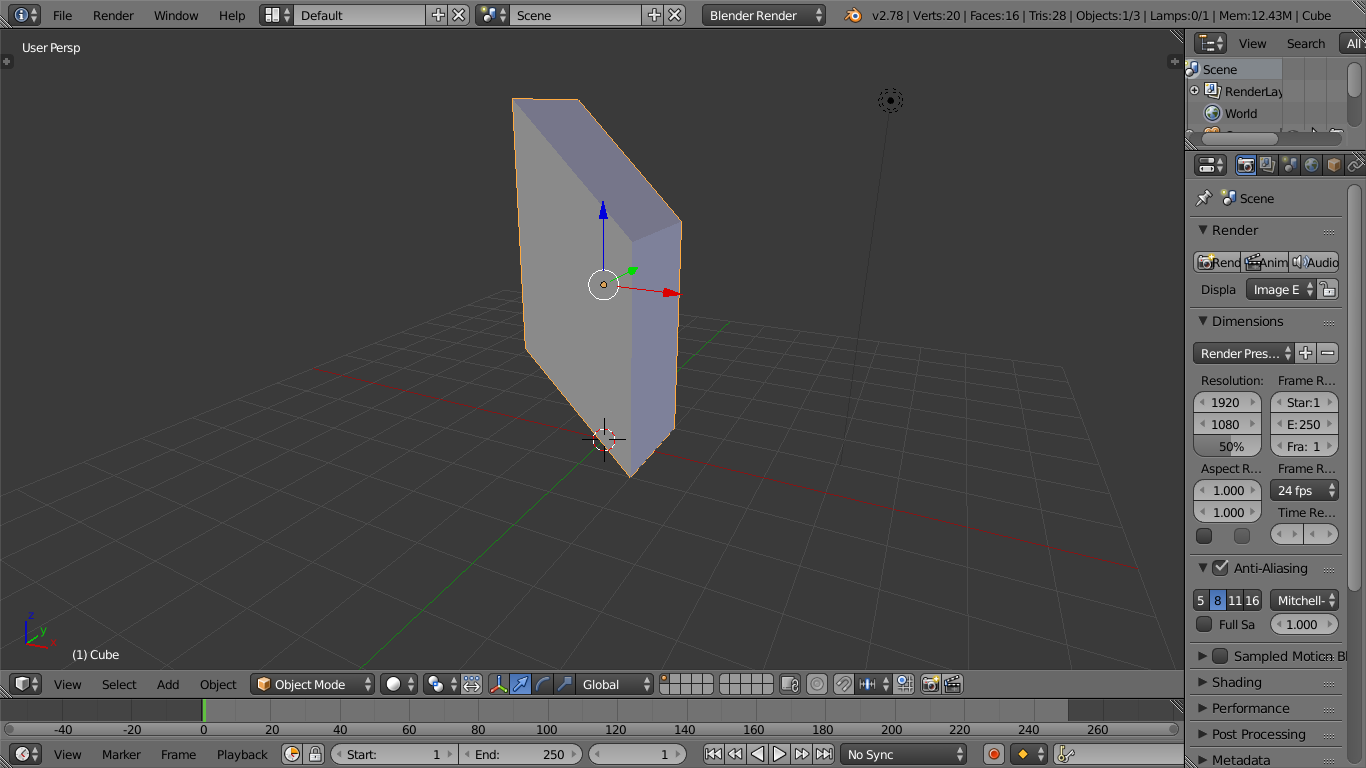
Task: Jump to frame start with rewind playback control
Action: [x=713, y=754]
